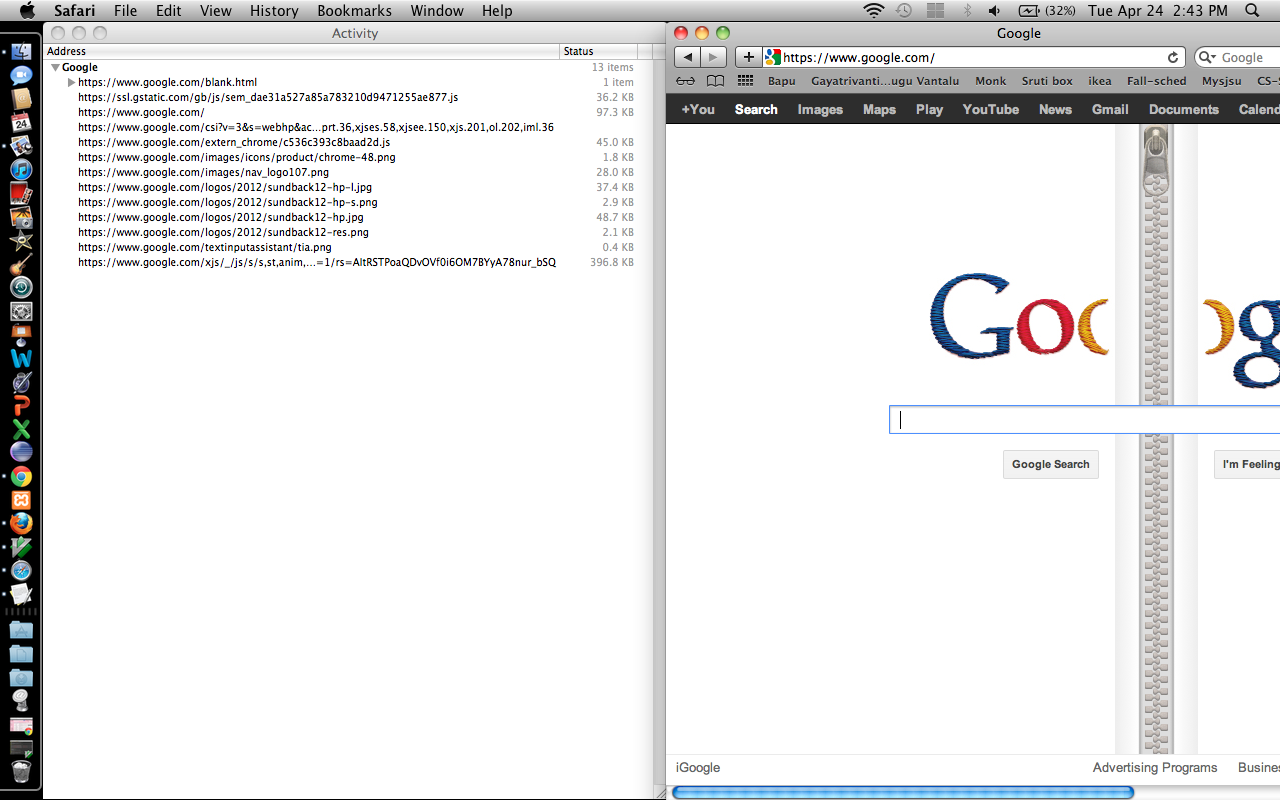1280x800 pixels.
Task: Open Maps in Google navigation bar
Action: click(x=879, y=109)
